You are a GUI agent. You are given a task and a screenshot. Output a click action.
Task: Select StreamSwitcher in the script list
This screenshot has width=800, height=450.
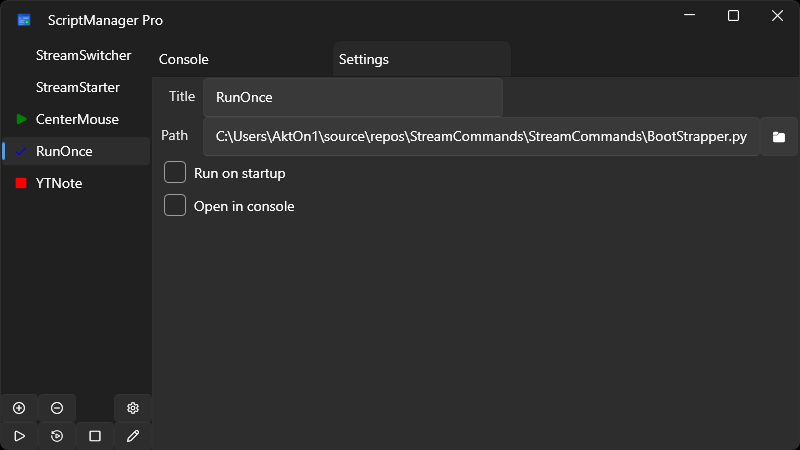83,55
